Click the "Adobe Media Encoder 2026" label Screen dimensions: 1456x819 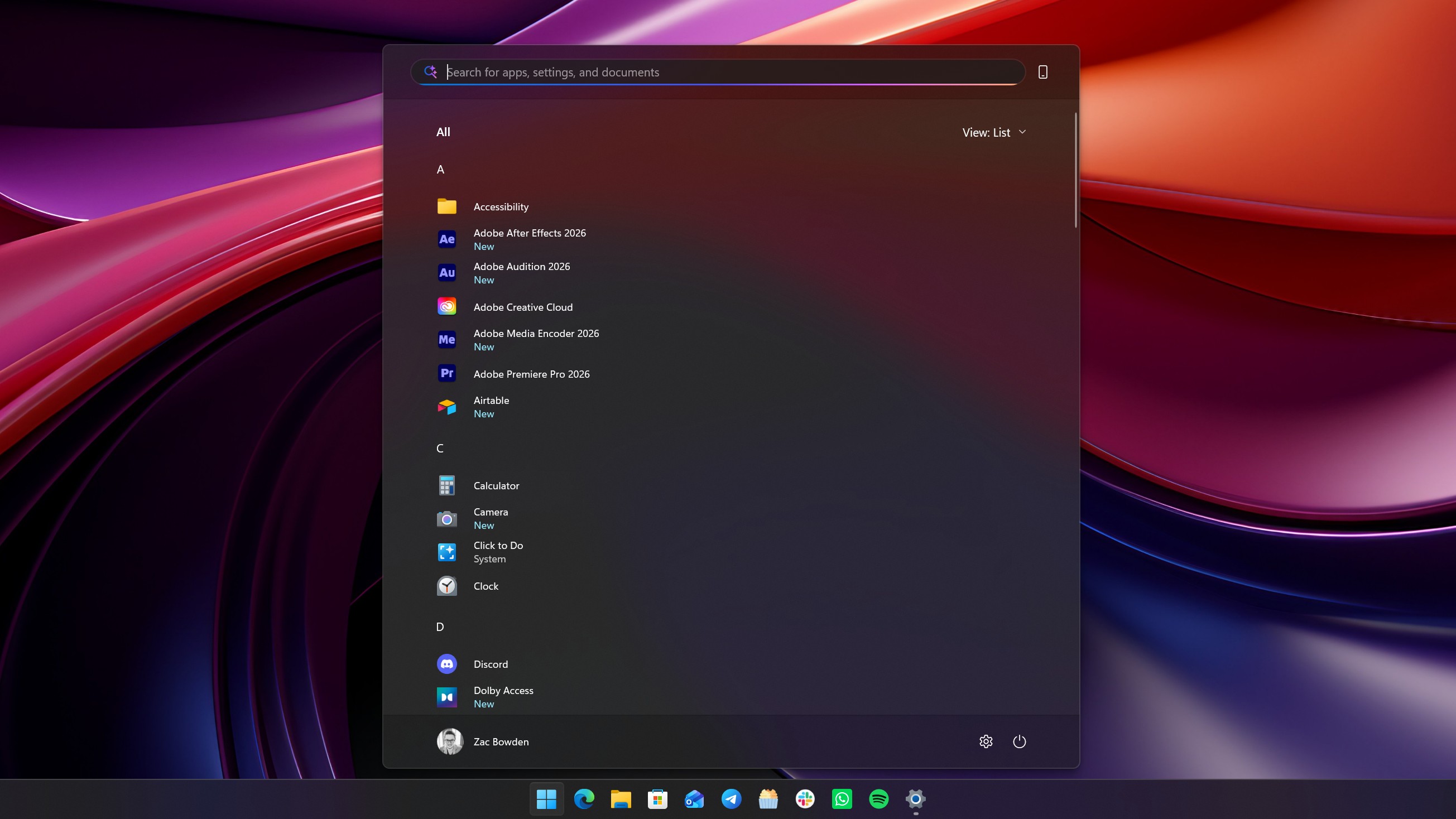(x=536, y=334)
